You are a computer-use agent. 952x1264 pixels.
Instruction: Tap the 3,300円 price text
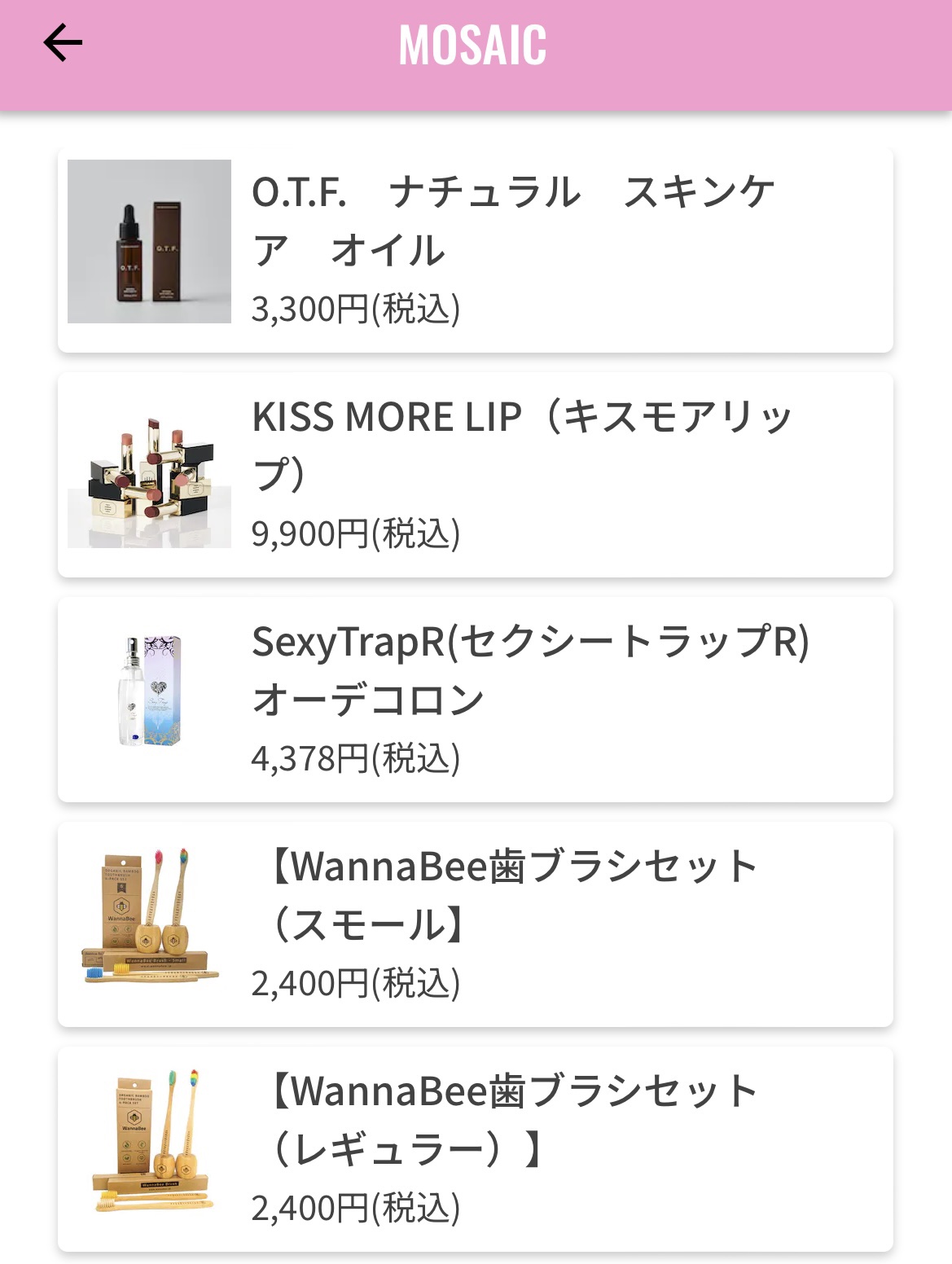click(x=356, y=309)
